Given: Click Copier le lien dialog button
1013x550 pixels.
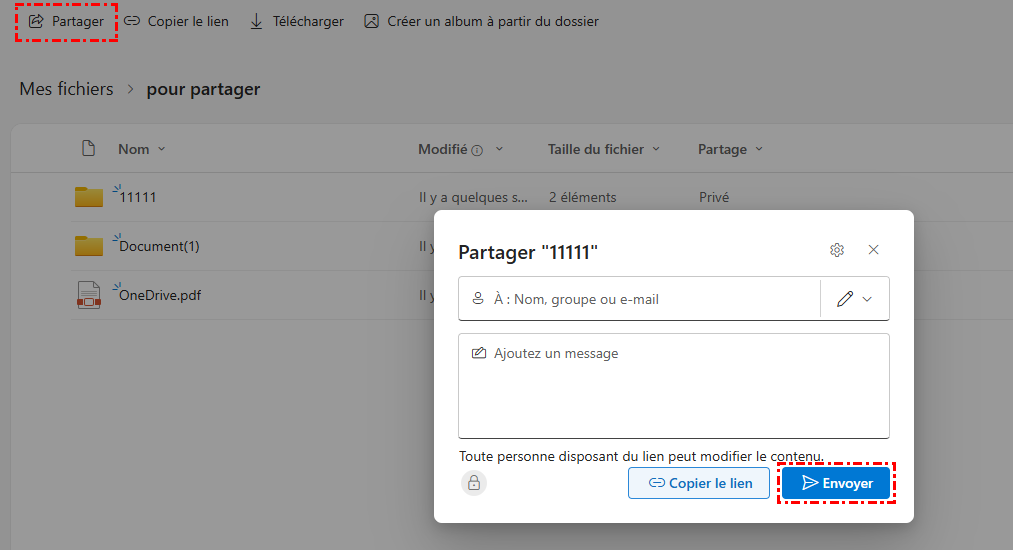Looking at the screenshot, I should point(699,483).
